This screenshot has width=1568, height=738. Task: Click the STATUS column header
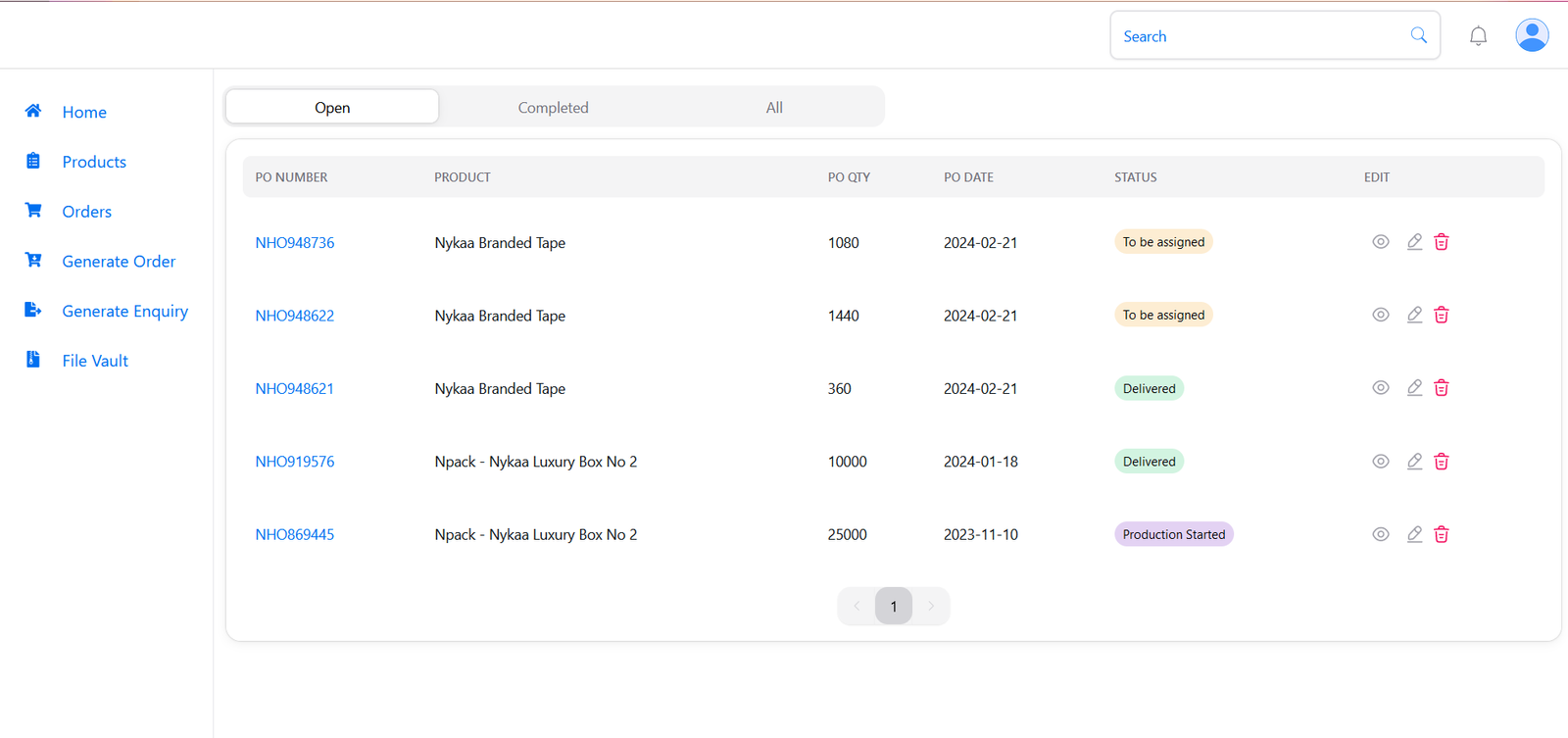click(1136, 177)
